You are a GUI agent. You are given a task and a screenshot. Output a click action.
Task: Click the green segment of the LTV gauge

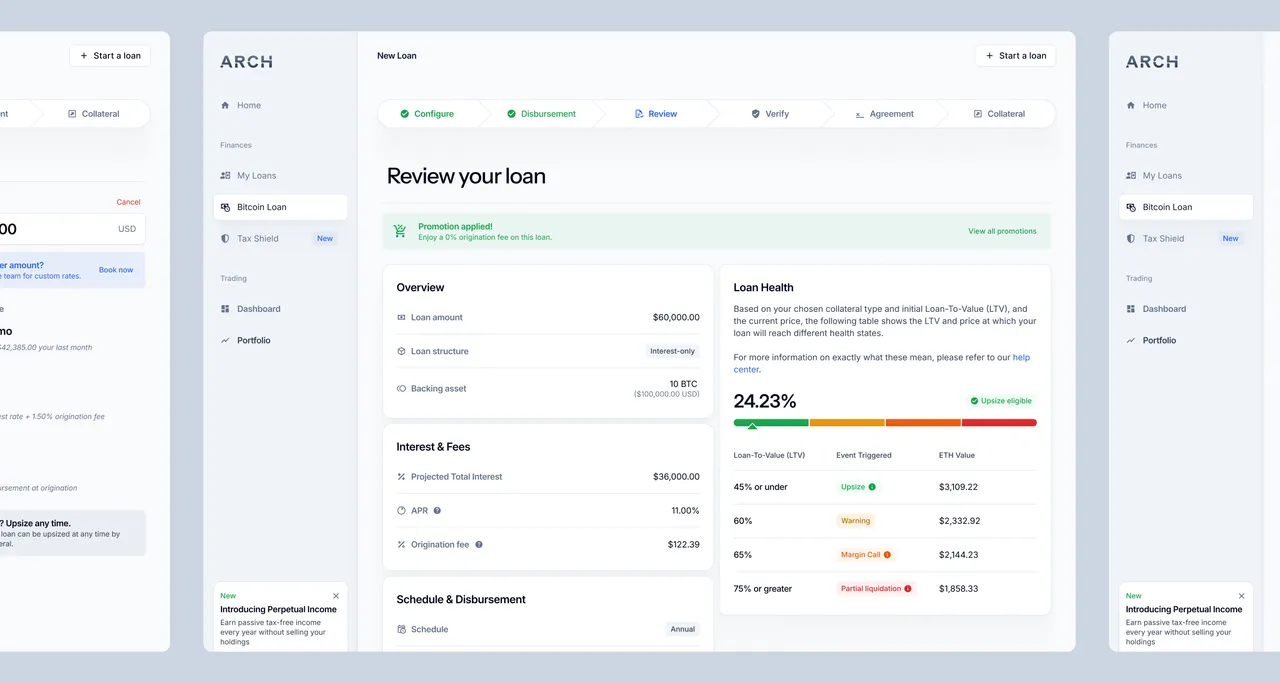770,422
